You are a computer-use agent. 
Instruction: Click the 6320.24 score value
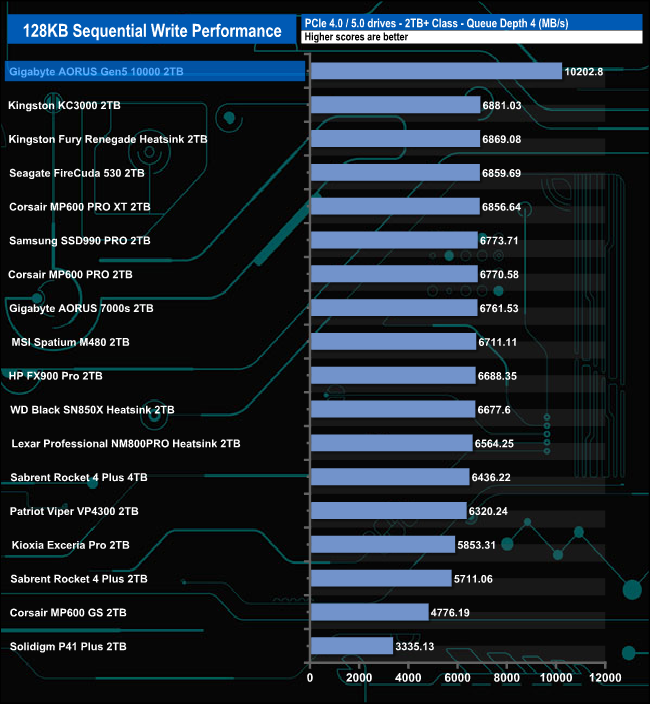click(x=488, y=511)
